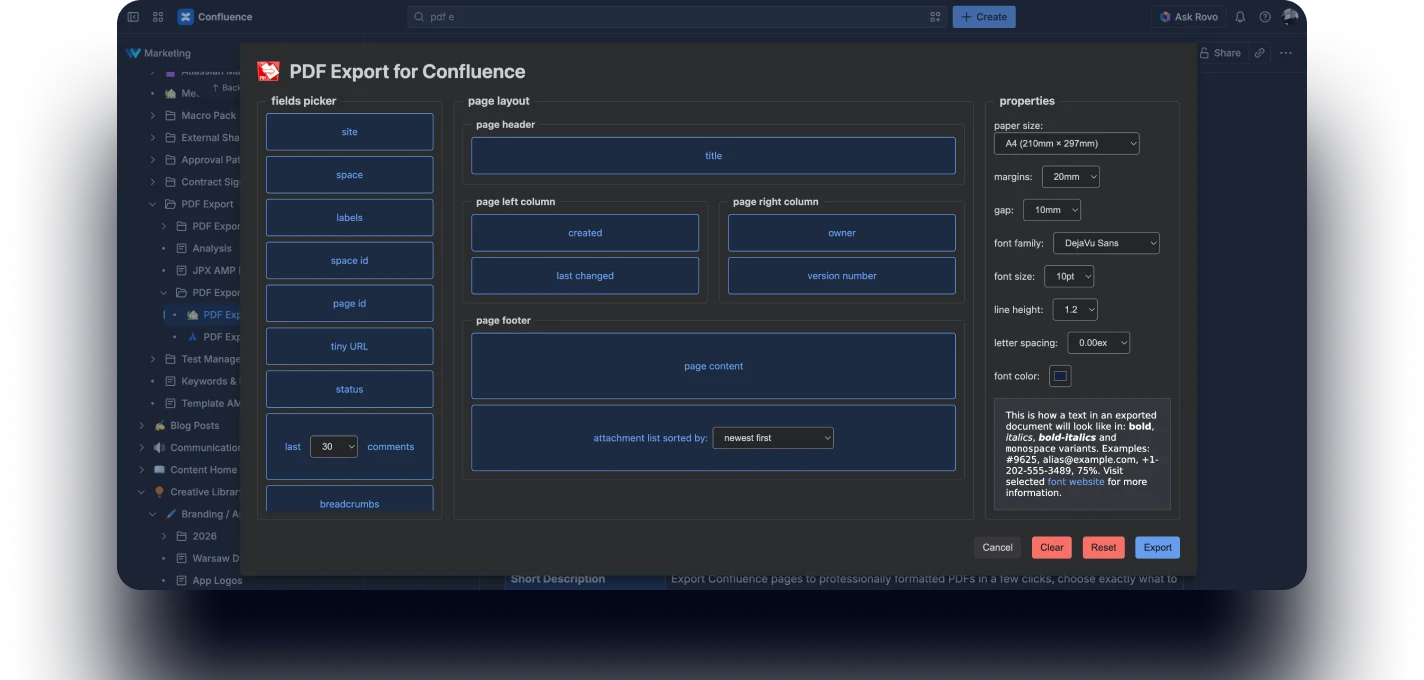Open the help question mark icon

pyautogui.click(x=1265, y=17)
